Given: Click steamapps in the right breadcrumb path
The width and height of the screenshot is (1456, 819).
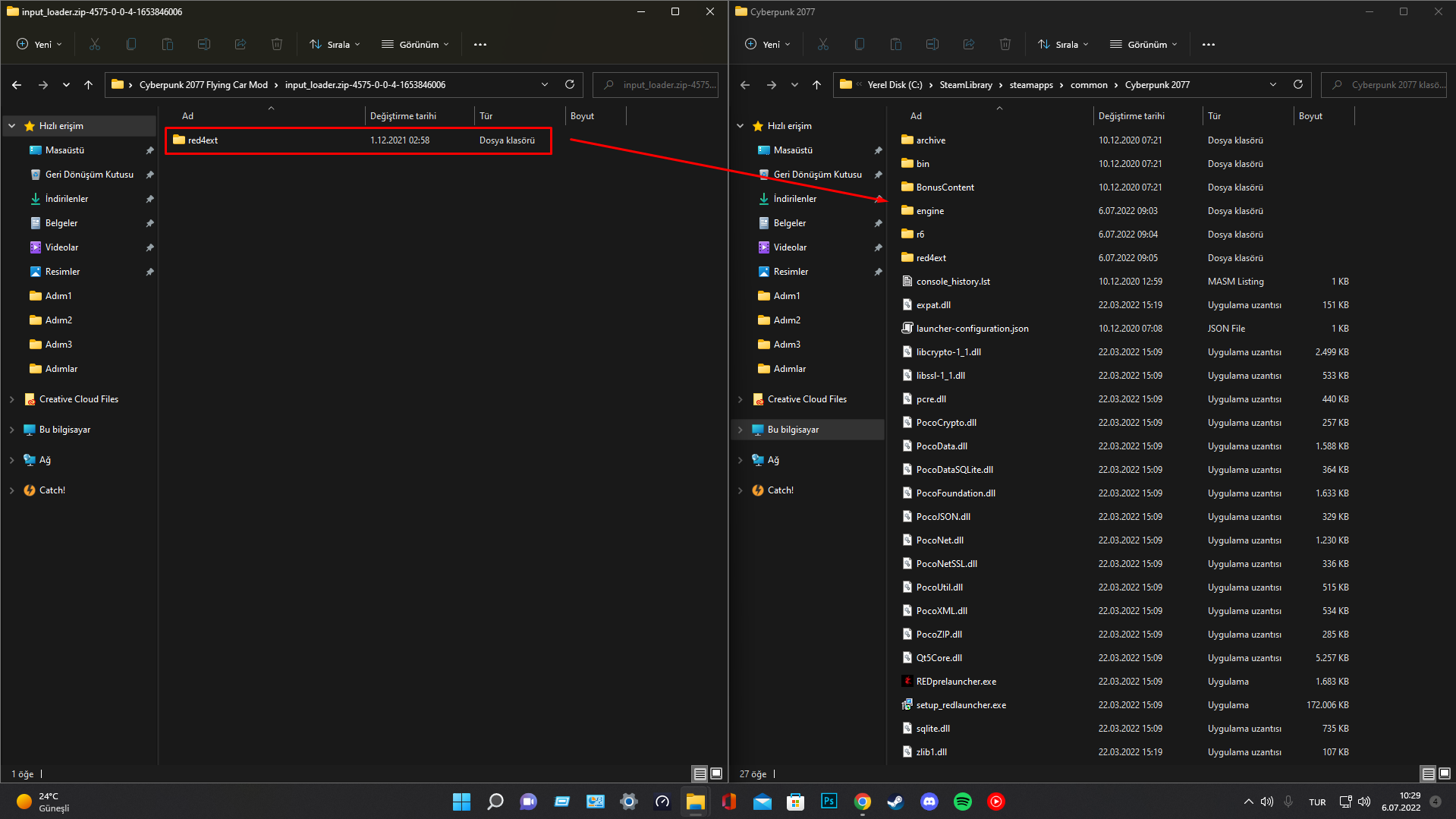Looking at the screenshot, I should (1030, 85).
